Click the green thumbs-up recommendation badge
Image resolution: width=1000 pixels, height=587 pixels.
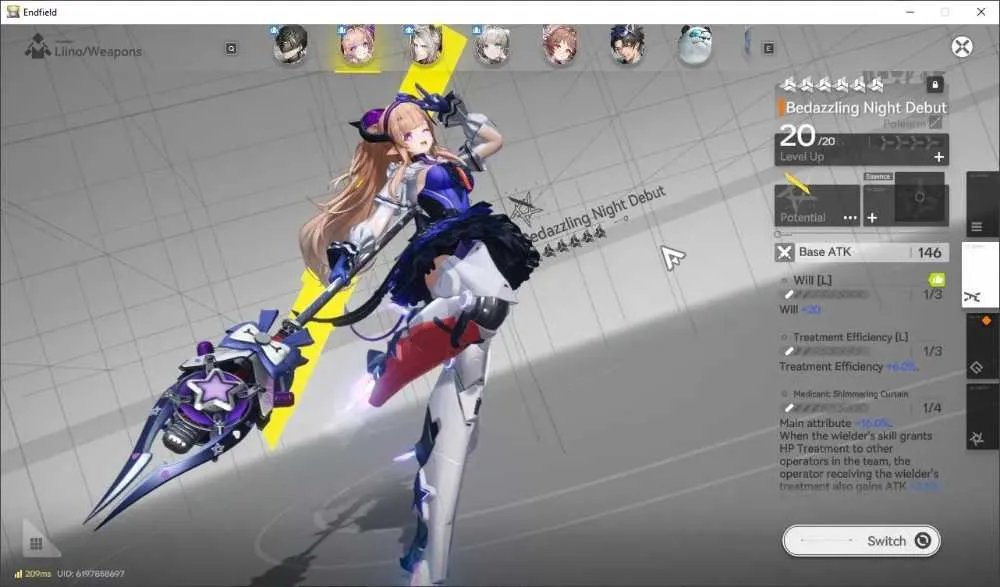pos(936,279)
